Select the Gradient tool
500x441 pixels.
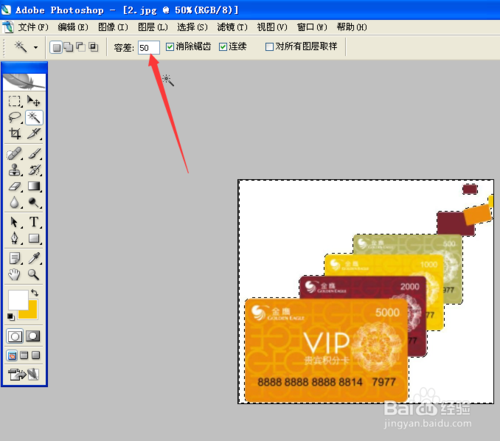34,186
